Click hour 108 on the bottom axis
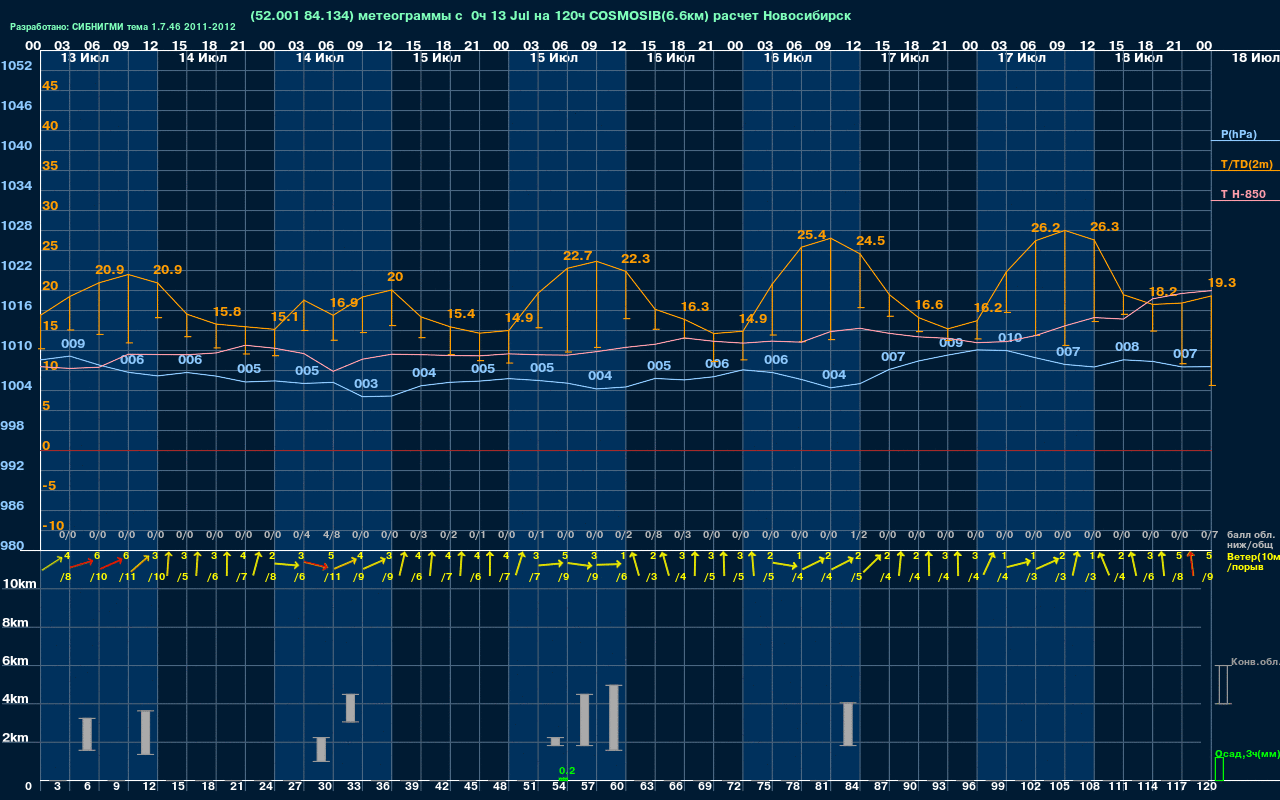The image size is (1280, 800). [1090, 788]
